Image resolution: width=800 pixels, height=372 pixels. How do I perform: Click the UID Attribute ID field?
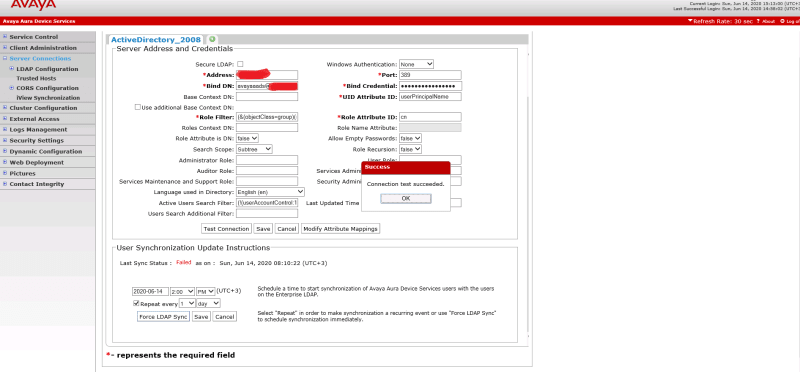[x=430, y=96]
